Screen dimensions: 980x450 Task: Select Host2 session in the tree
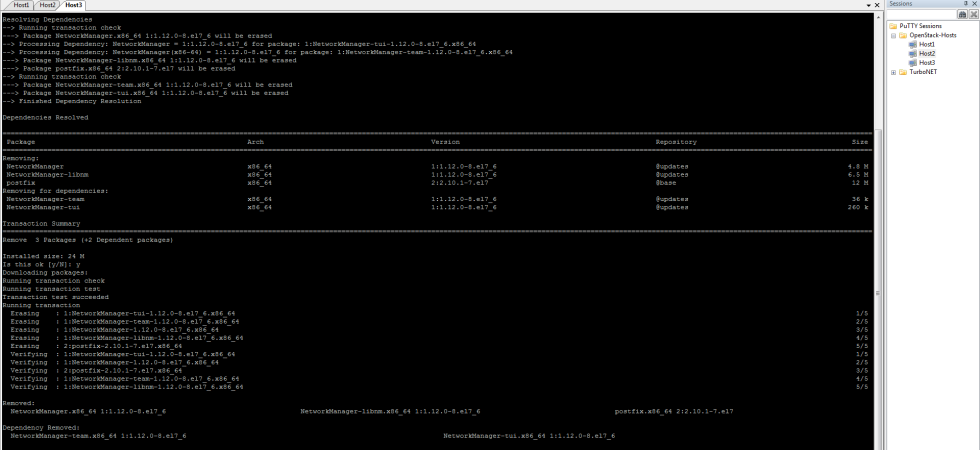pyautogui.click(x=927, y=54)
